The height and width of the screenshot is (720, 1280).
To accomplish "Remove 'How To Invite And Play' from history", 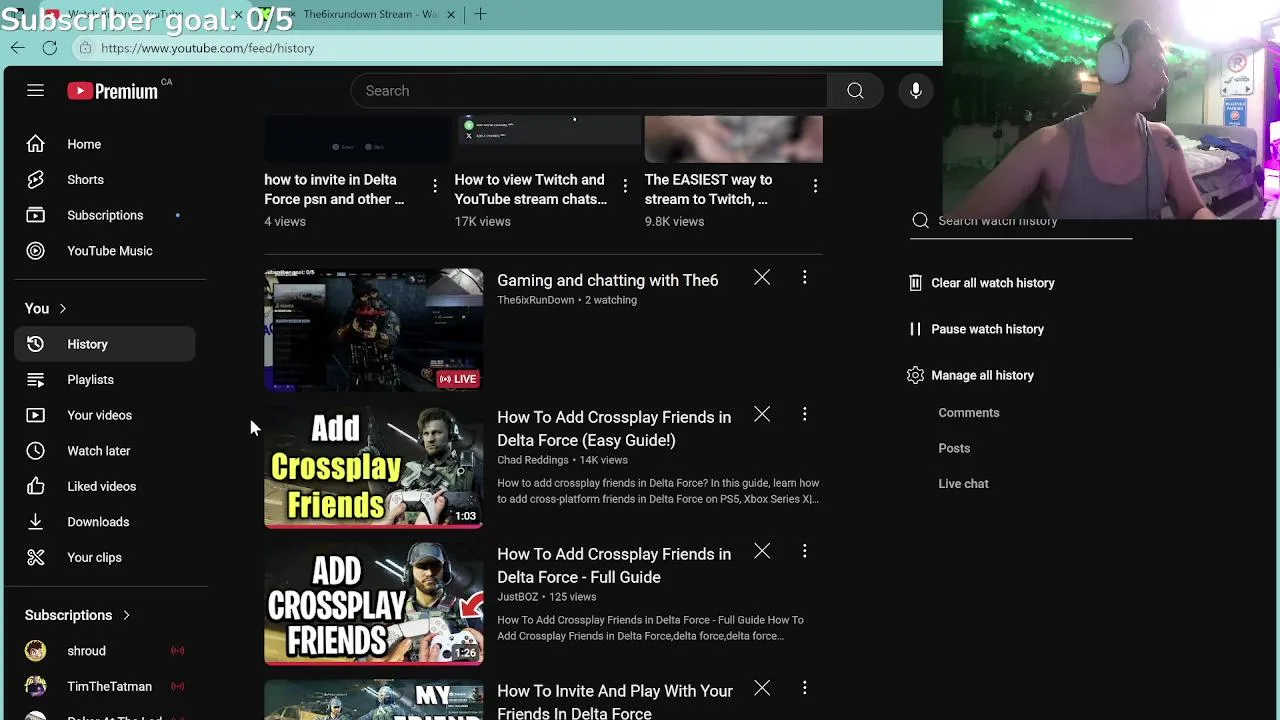I will point(762,688).
